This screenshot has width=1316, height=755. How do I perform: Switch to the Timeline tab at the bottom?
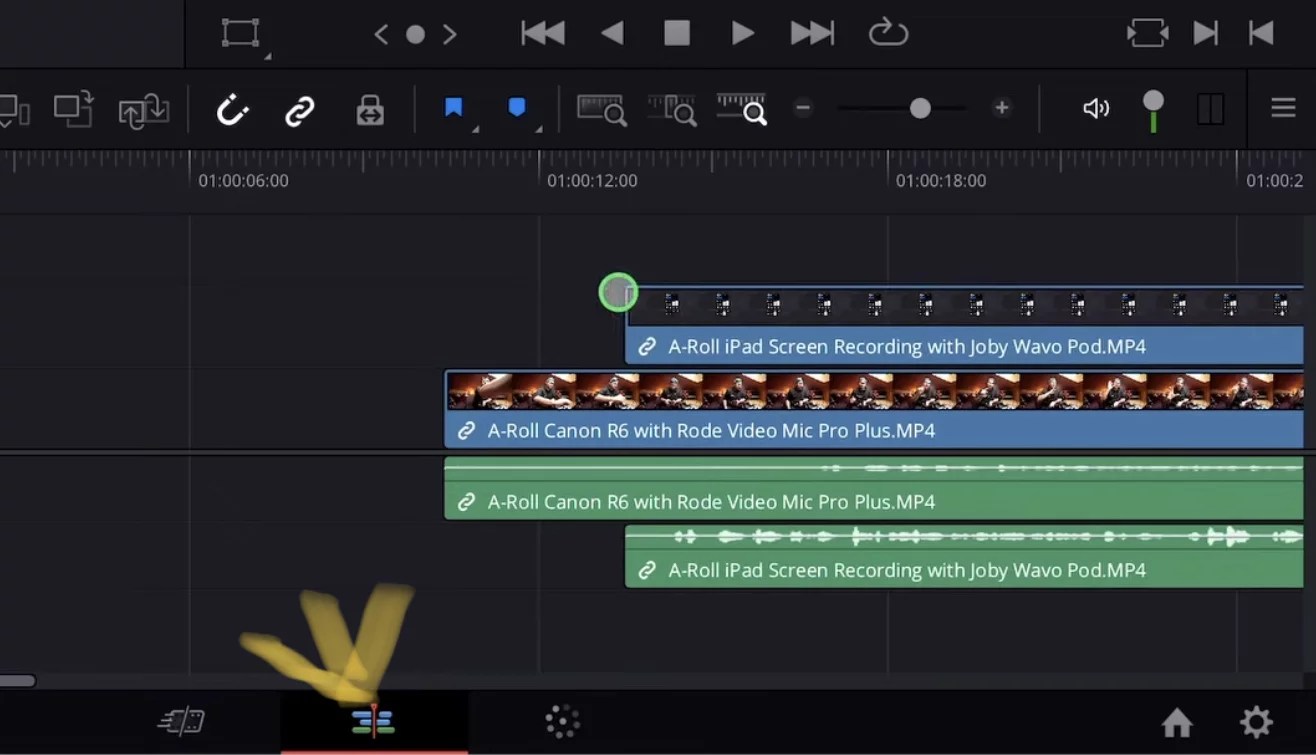pos(372,722)
